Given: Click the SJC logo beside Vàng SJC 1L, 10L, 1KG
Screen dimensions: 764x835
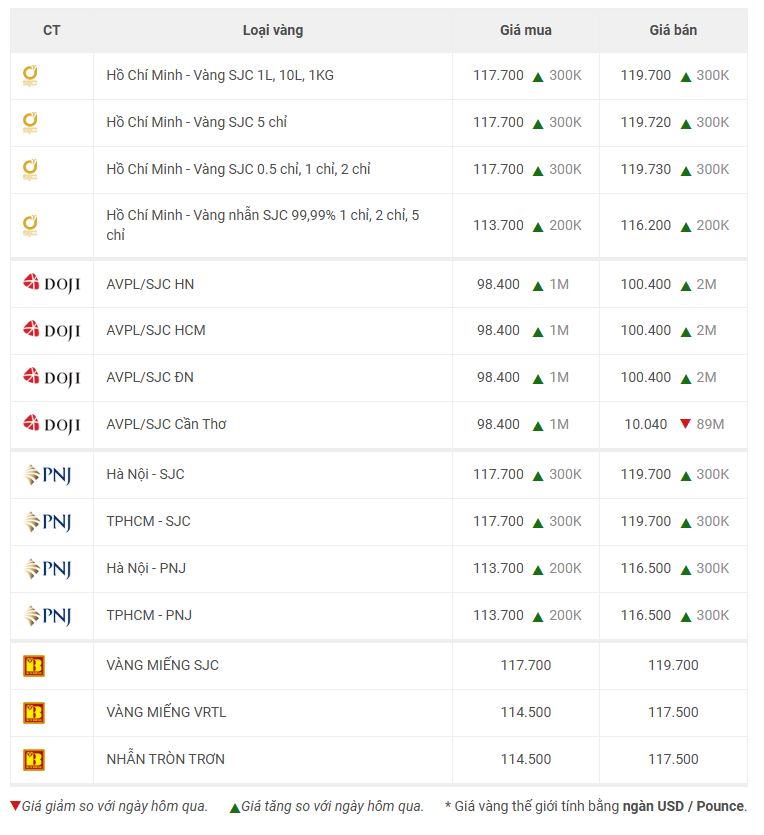Looking at the screenshot, I should tap(30, 76).
